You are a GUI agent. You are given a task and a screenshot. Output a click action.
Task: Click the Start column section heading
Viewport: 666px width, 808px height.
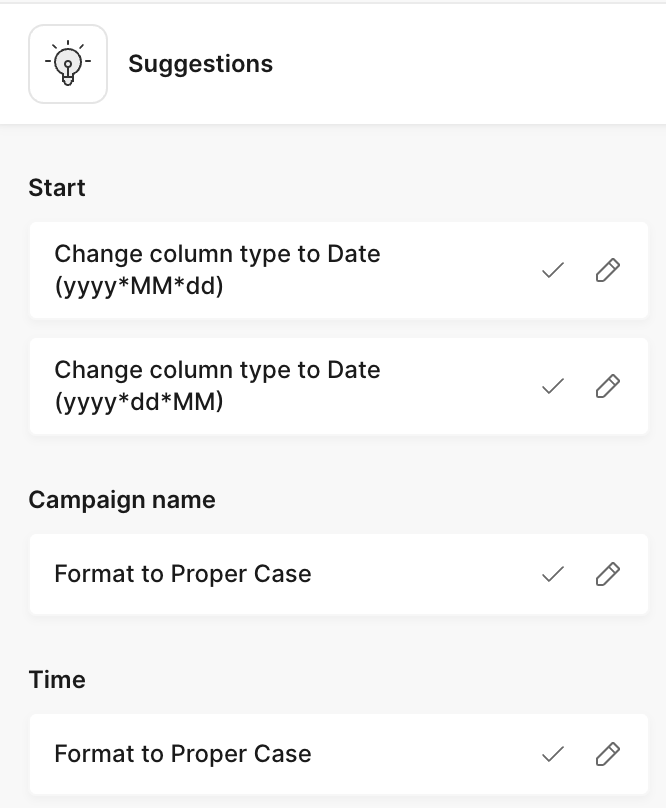click(x=57, y=188)
